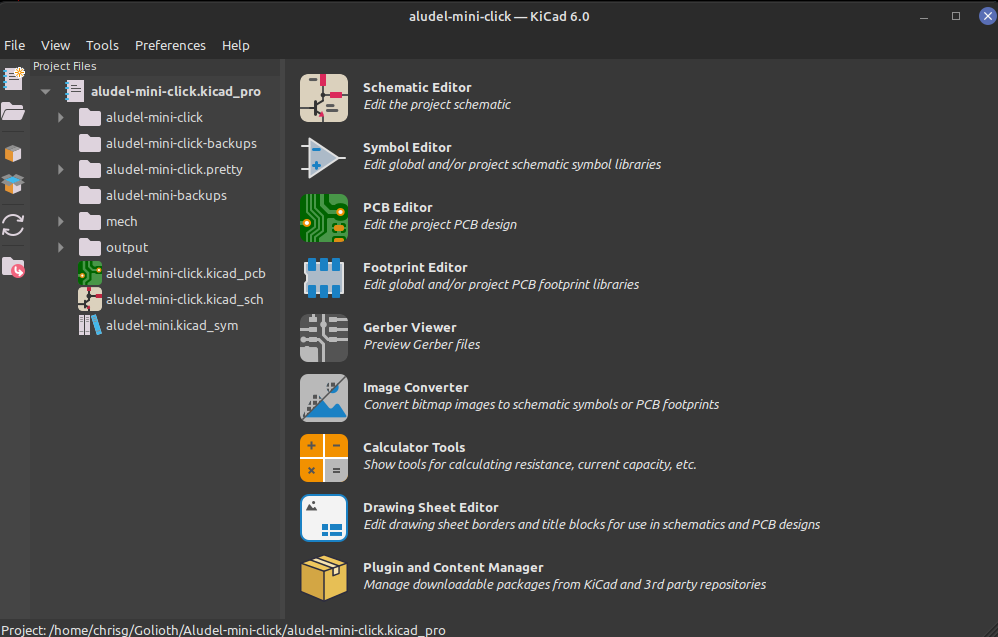Click the output folder icon
Image resolution: width=998 pixels, height=637 pixels.
point(90,248)
